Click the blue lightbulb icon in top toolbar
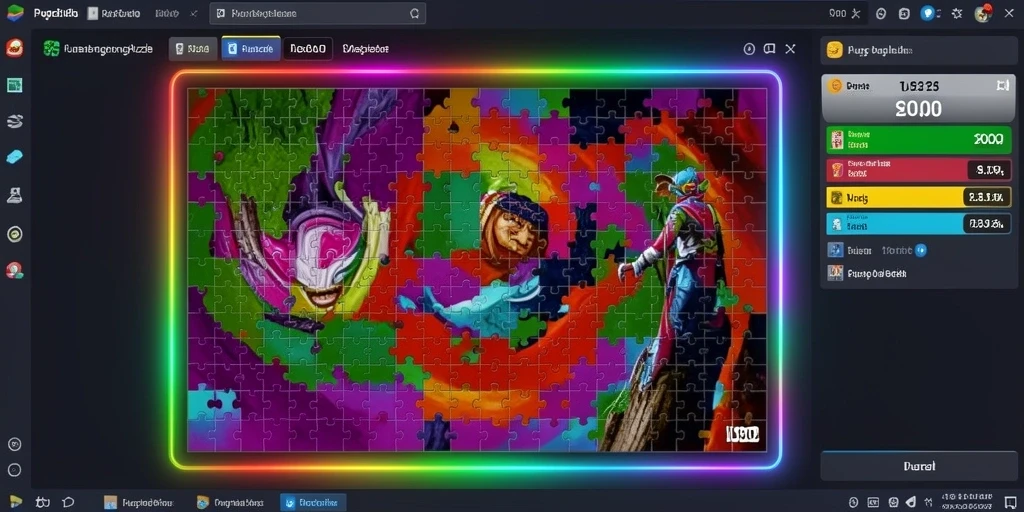The image size is (1024, 512). 928,13
